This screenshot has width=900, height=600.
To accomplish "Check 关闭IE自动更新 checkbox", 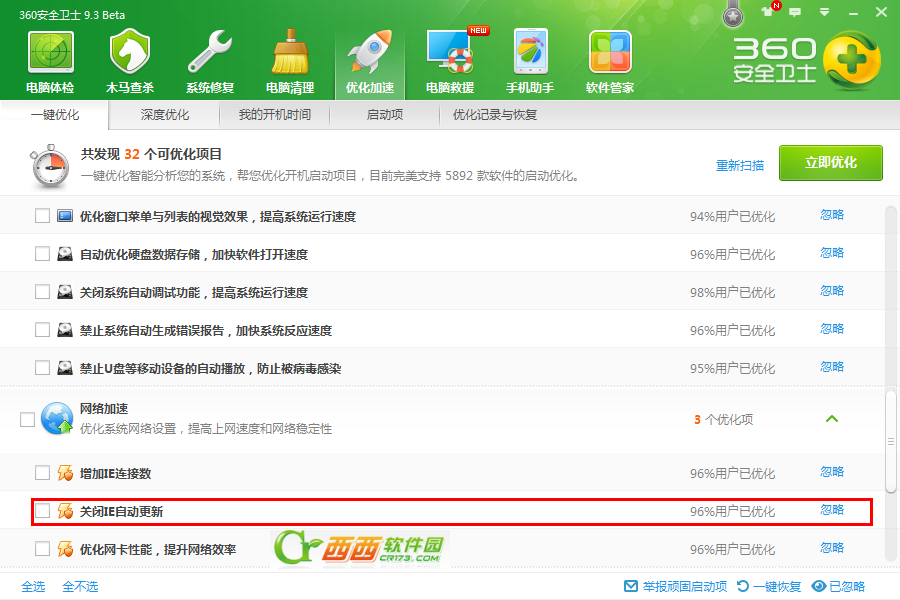I will [x=42, y=510].
